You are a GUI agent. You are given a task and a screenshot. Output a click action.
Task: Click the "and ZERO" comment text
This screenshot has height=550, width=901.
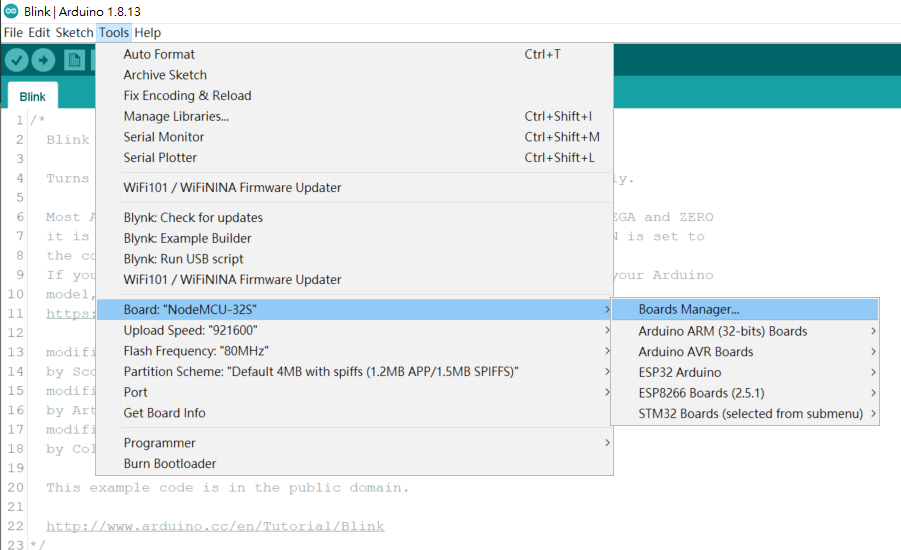point(679,217)
